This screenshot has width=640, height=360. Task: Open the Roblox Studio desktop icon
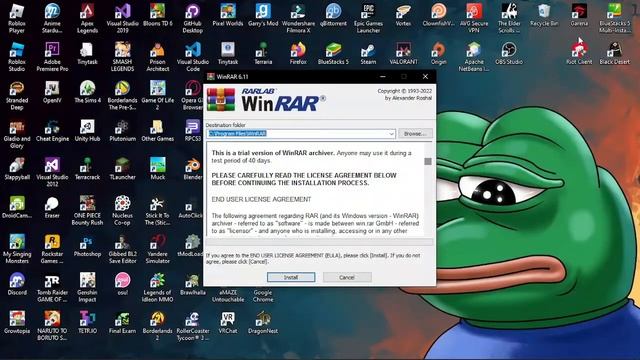(17, 57)
